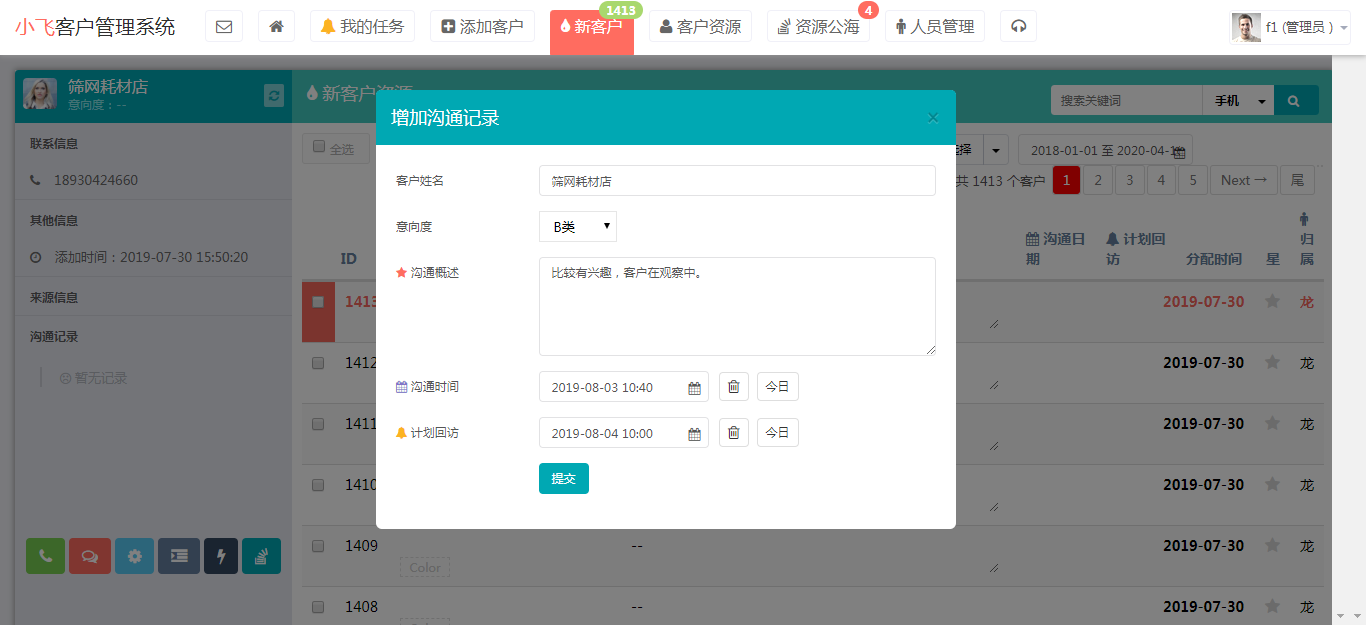Open the headset support icon

click(1018, 27)
